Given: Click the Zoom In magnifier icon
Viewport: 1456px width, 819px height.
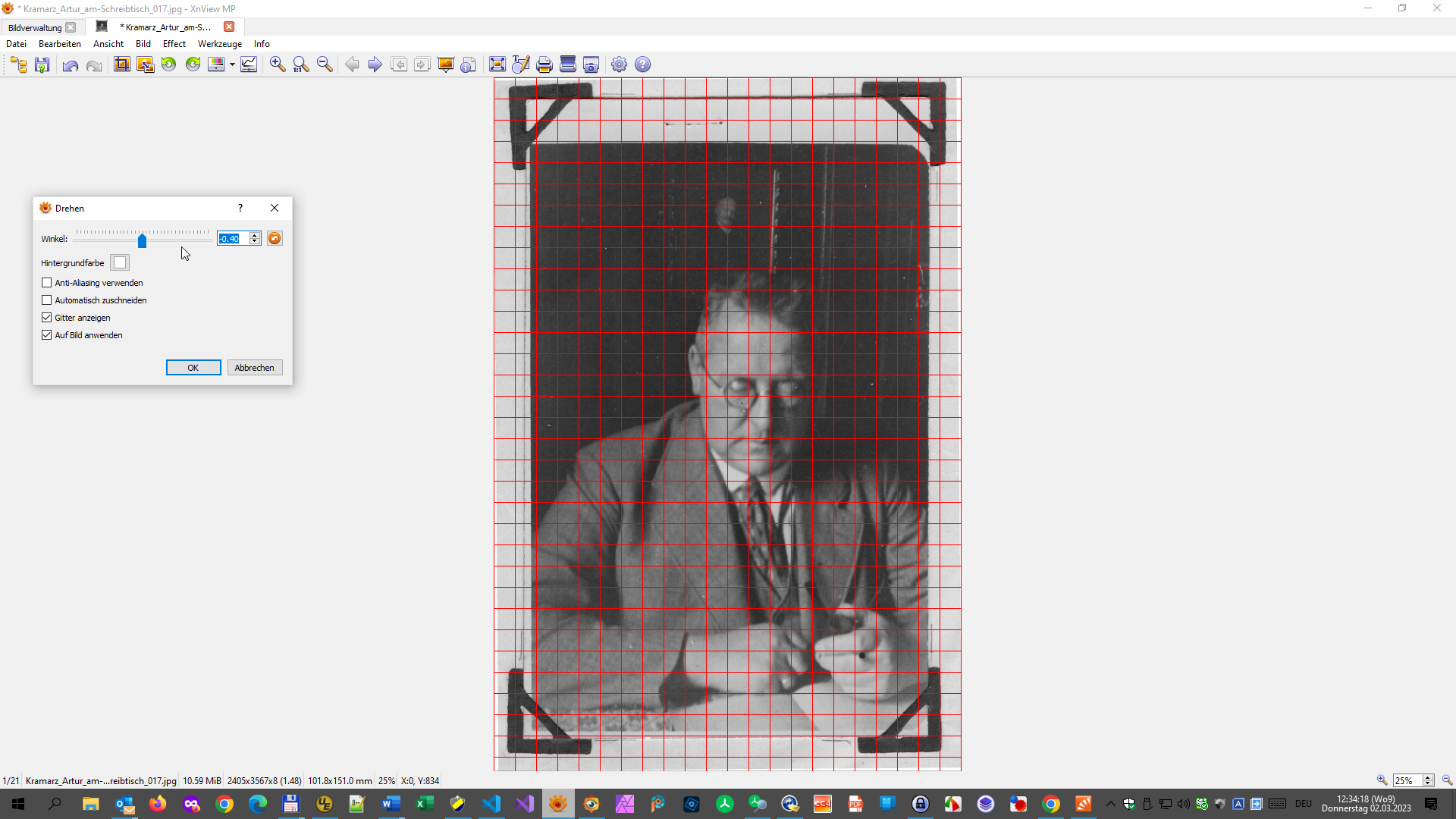Looking at the screenshot, I should tap(278, 64).
